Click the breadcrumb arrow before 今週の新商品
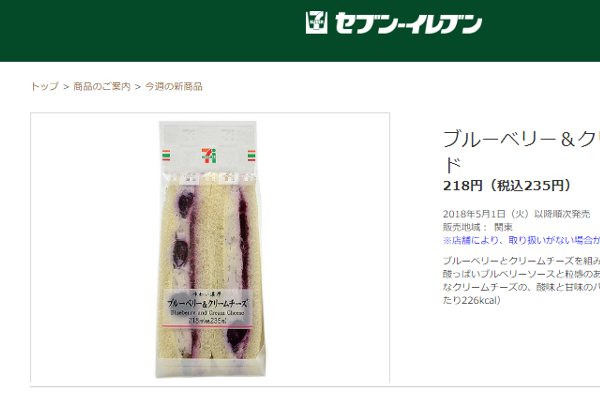 pos(138,87)
